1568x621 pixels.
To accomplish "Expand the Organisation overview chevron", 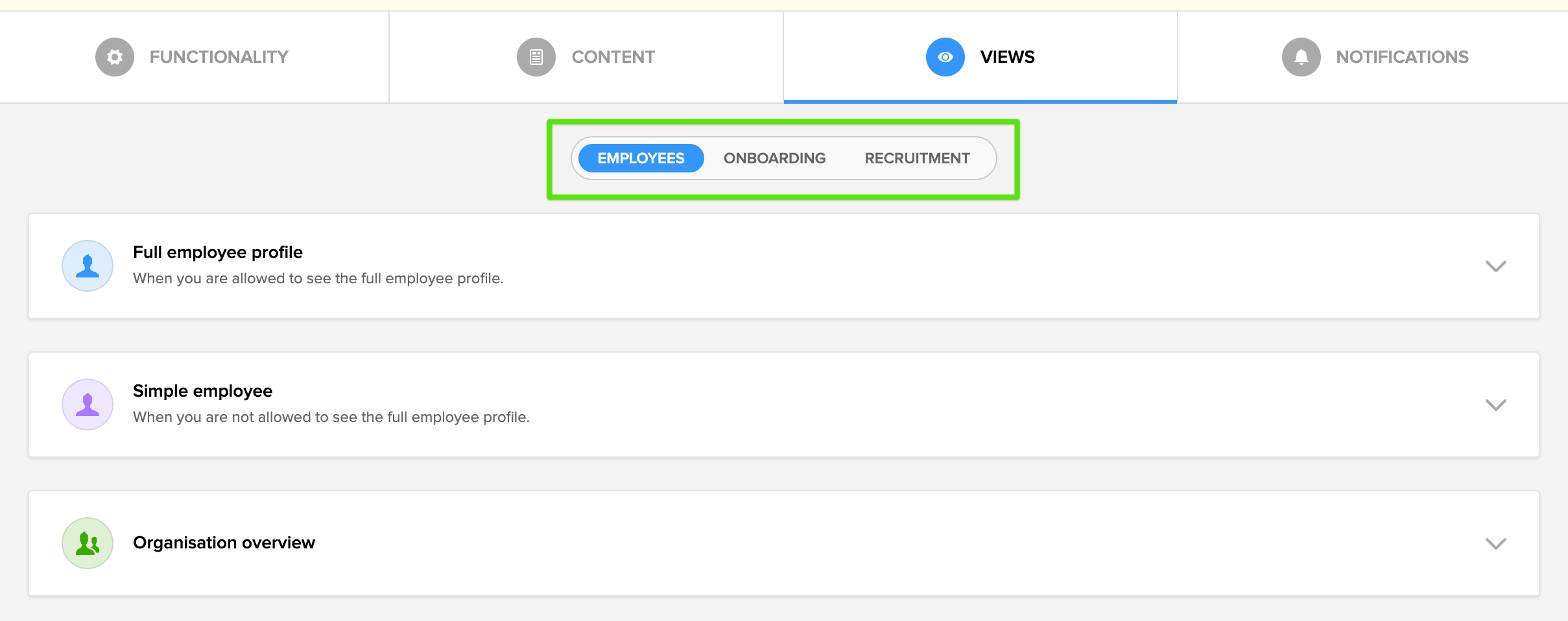I will 1495,544.
